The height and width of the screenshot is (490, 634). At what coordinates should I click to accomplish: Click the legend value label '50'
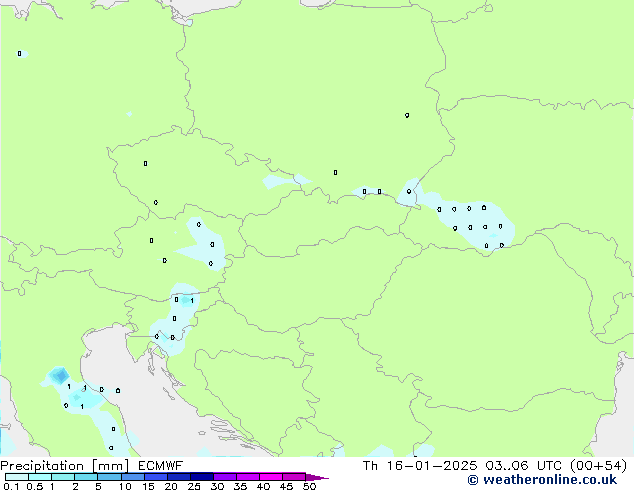(x=309, y=486)
